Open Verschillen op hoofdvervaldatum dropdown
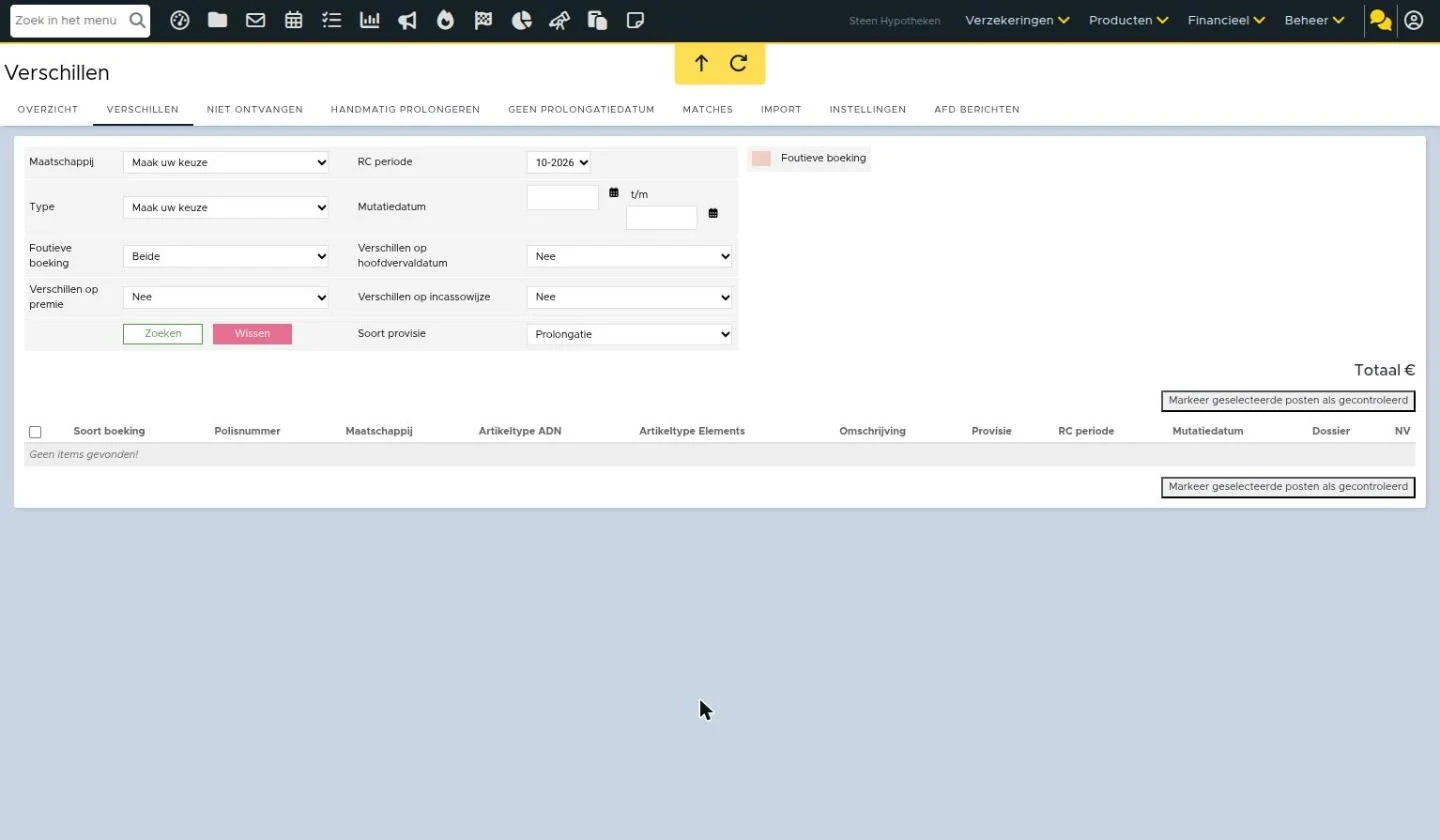The height and width of the screenshot is (840, 1440). [629, 256]
